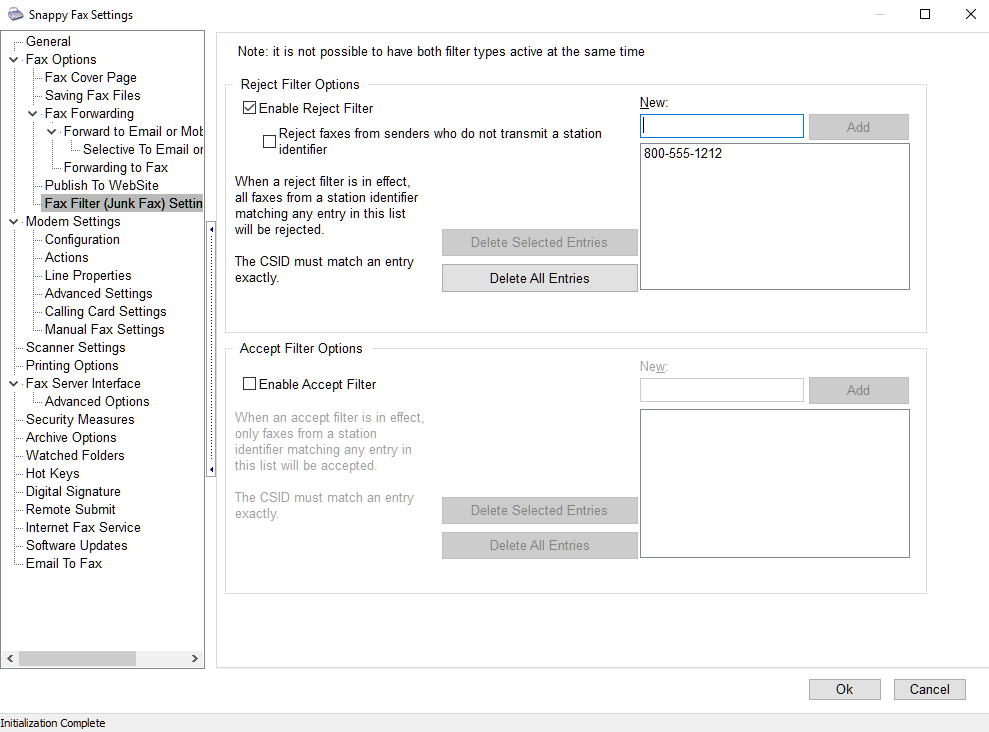Collapse the Modem Settings tree node
This screenshot has width=989, height=732.
14,222
